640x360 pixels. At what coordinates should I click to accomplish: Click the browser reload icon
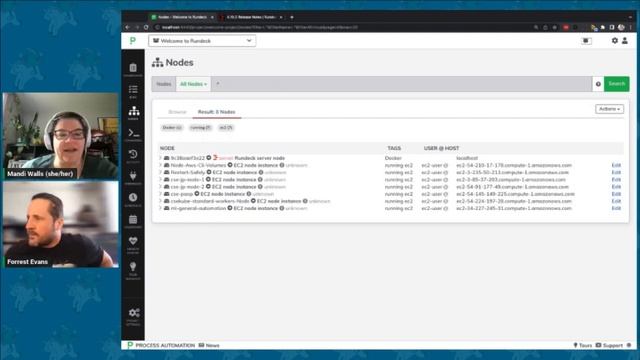(146, 27)
